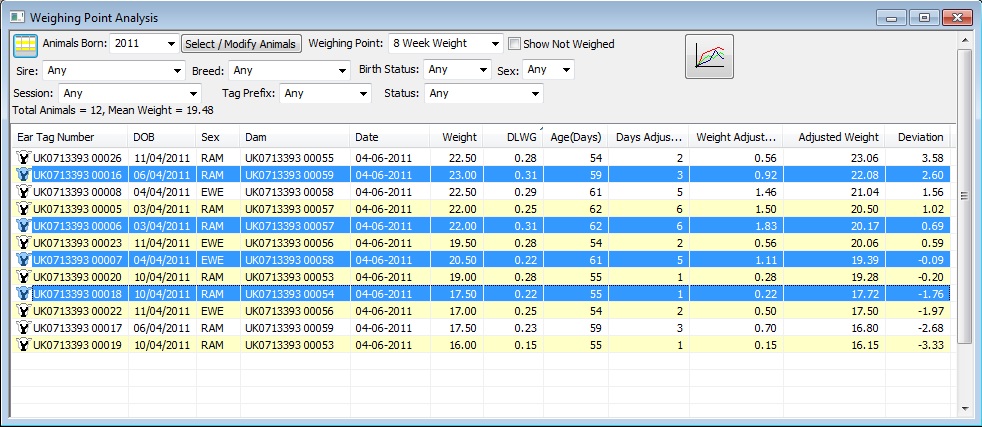
Task: Click sheep icon for tag UK0713393 00006
Action: pos(24,225)
